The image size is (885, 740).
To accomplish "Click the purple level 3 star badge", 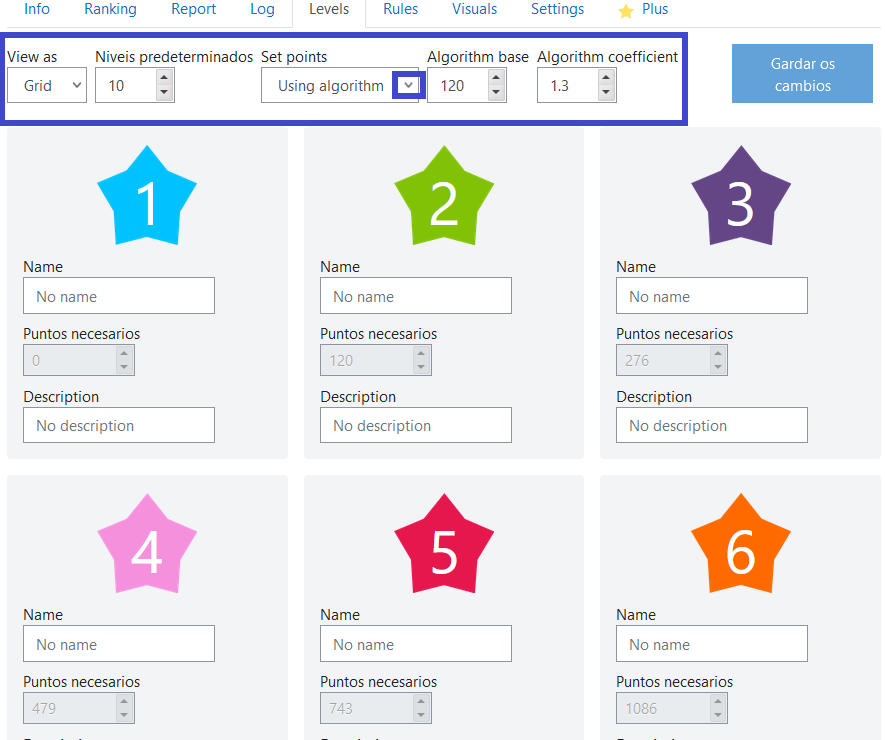I will (x=740, y=198).
